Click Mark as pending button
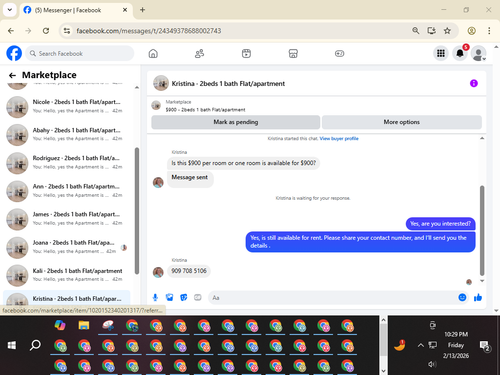 [236, 122]
